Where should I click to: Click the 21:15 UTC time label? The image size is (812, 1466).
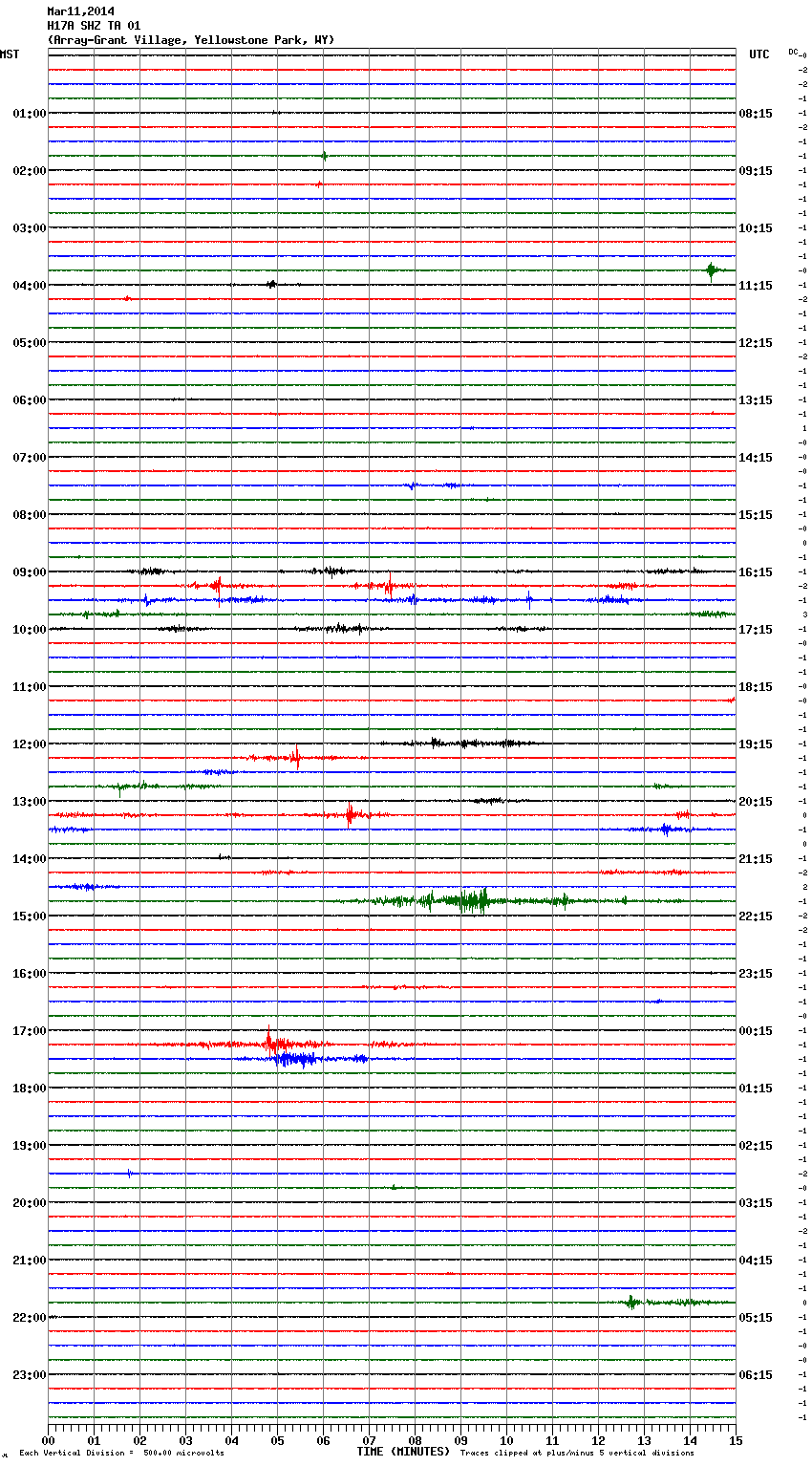(756, 859)
